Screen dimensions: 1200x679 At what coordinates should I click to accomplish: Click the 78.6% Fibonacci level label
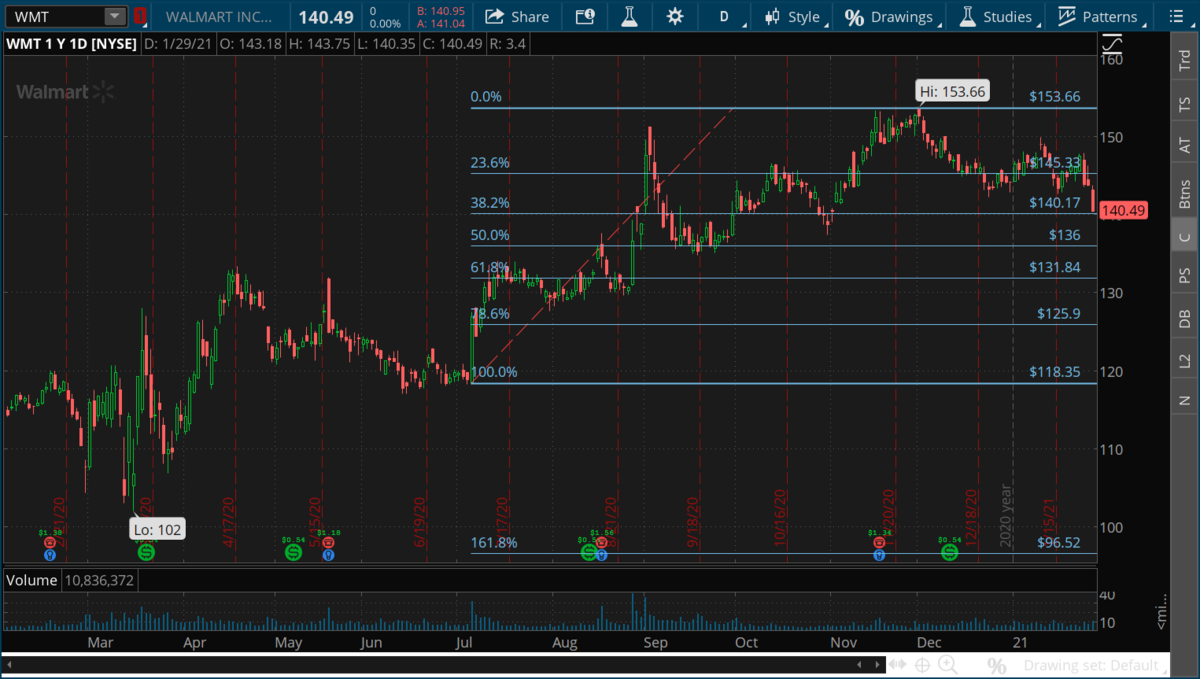click(x=490, y=314)
